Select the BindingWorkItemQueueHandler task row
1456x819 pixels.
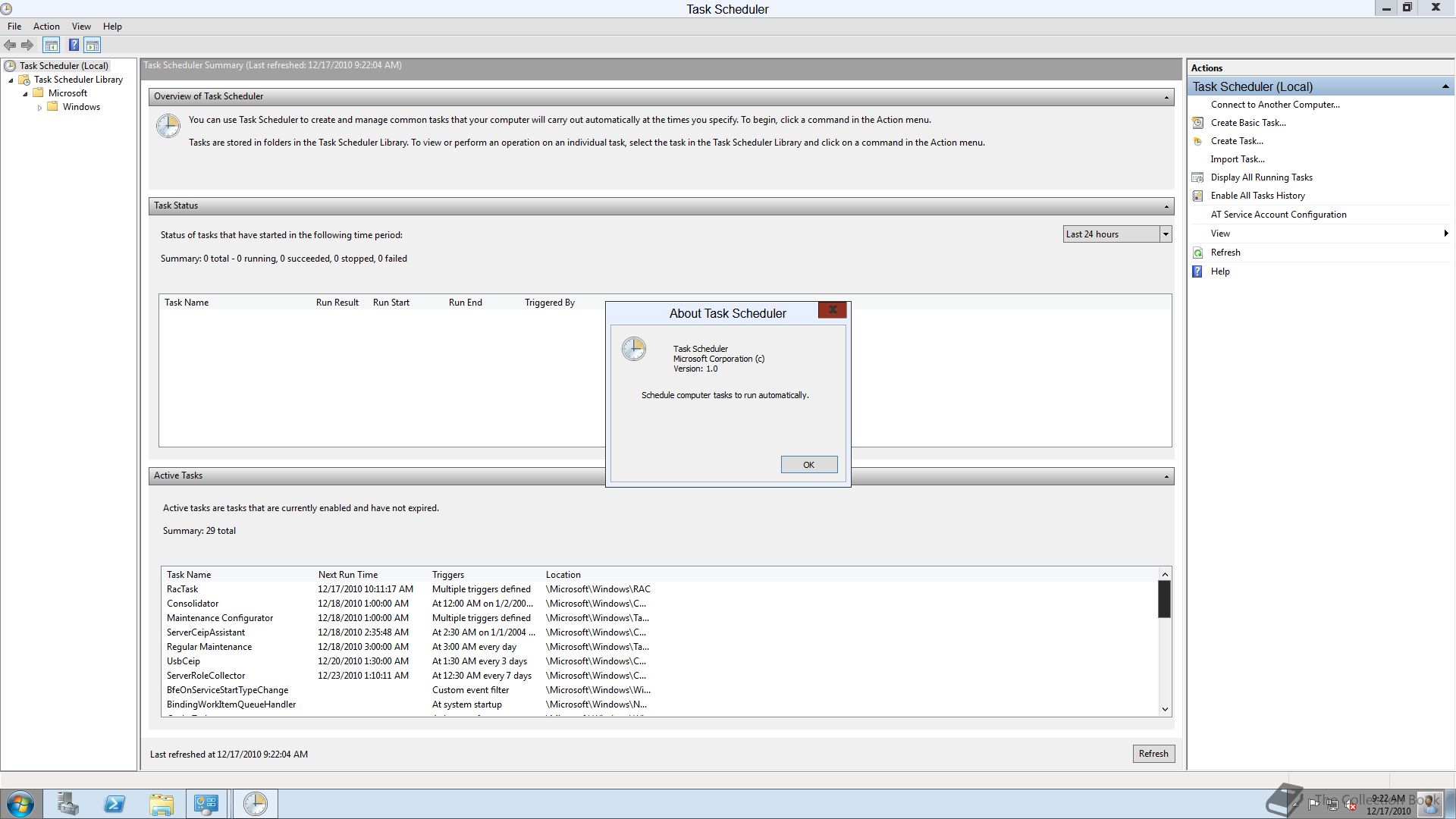tap(660, 704)
